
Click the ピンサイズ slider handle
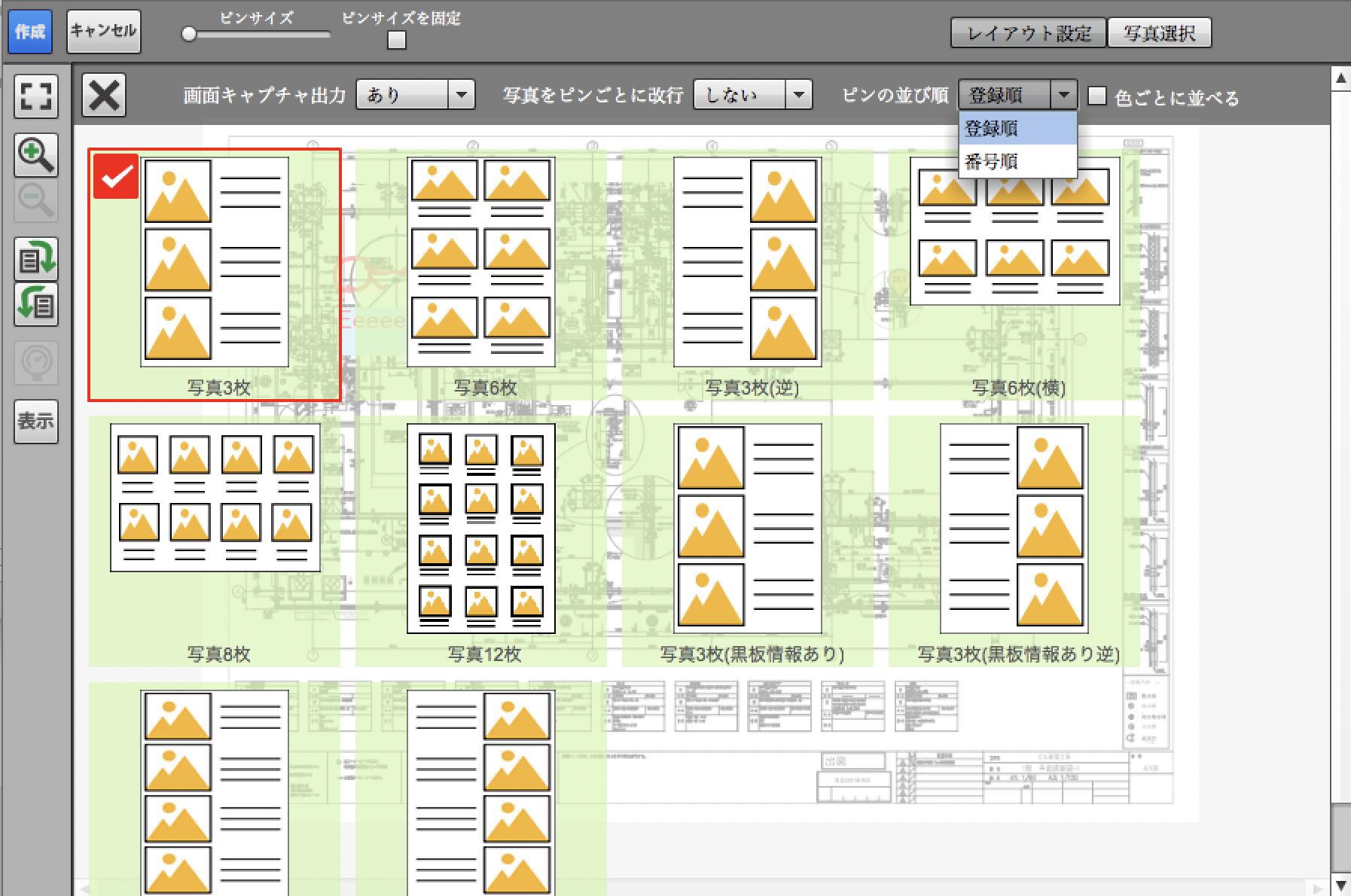tap(189, 35)
